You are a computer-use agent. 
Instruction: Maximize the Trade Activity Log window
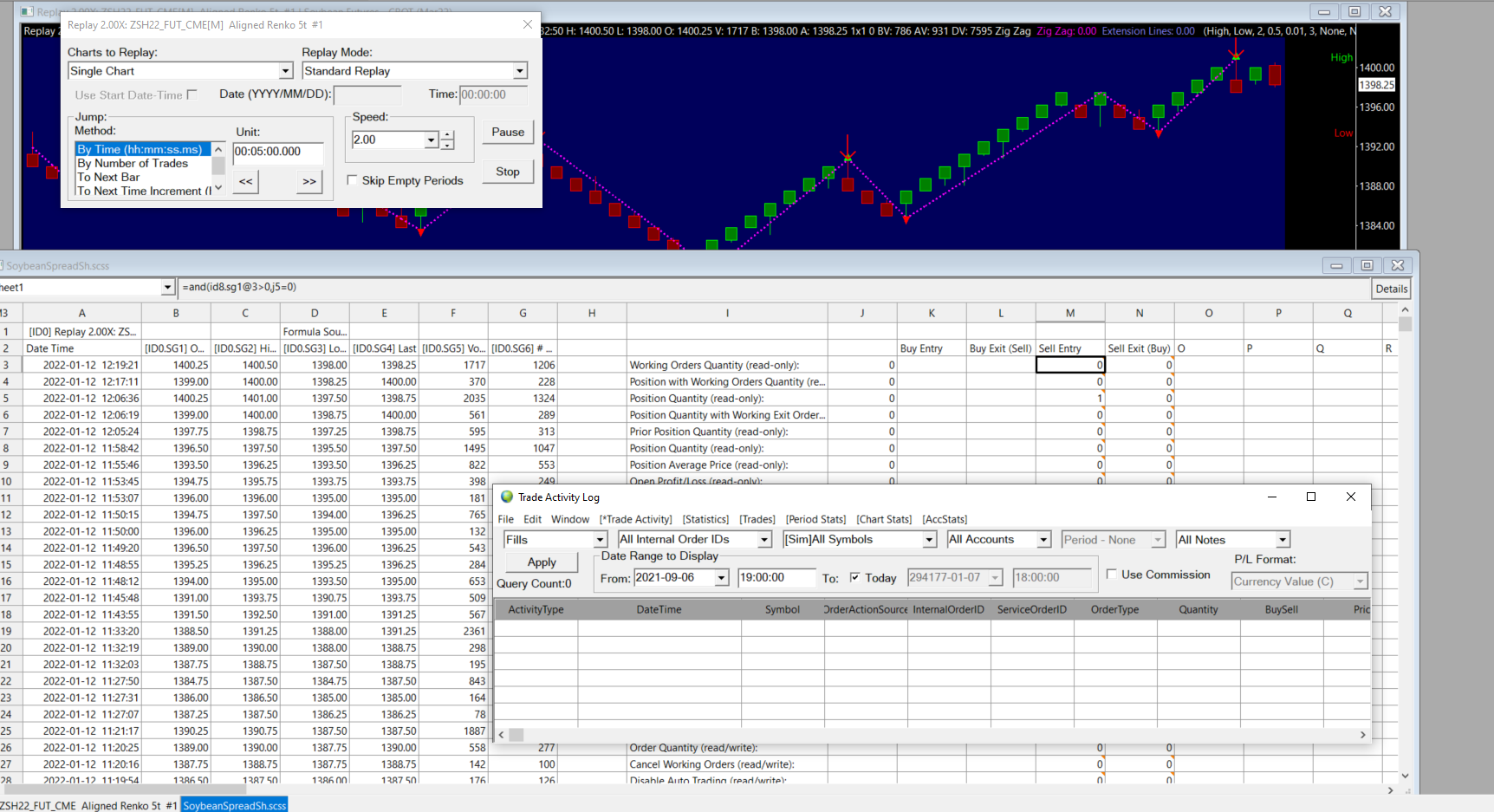coord(1311,497)
